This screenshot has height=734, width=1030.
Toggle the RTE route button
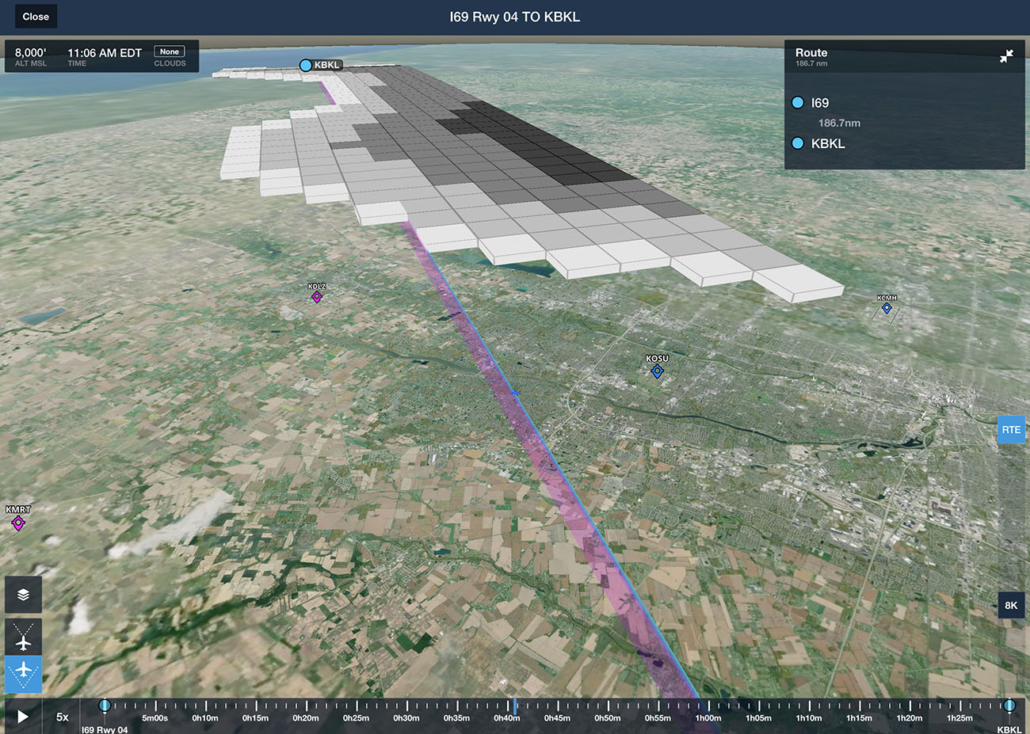click(x=1011, y=430)
